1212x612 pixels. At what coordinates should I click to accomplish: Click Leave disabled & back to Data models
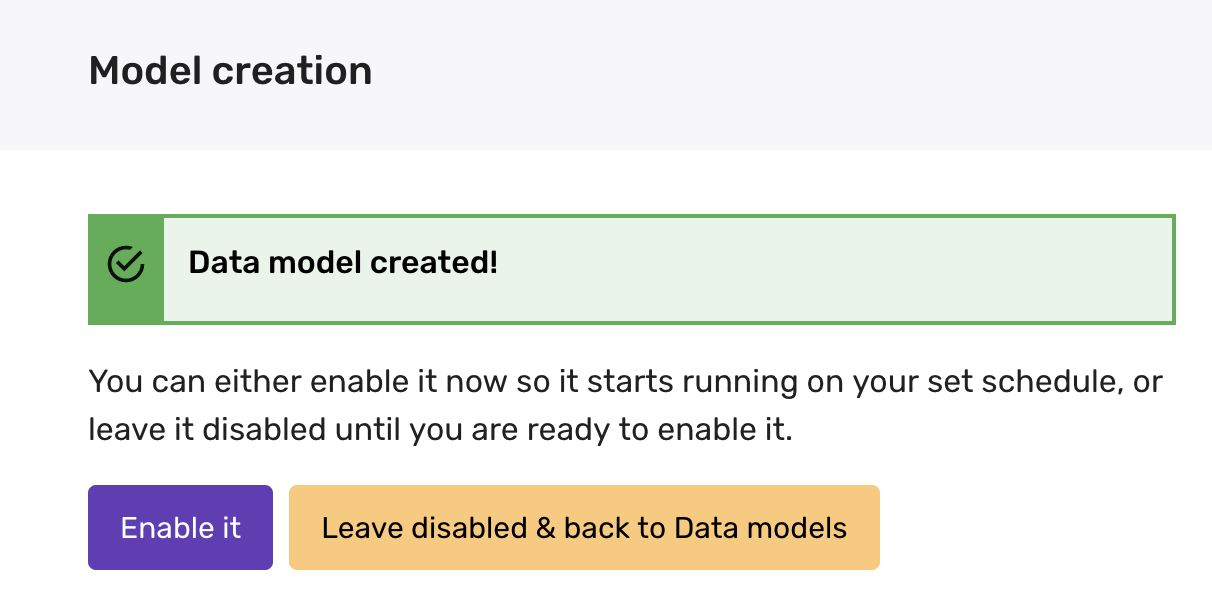pos(584,528)
